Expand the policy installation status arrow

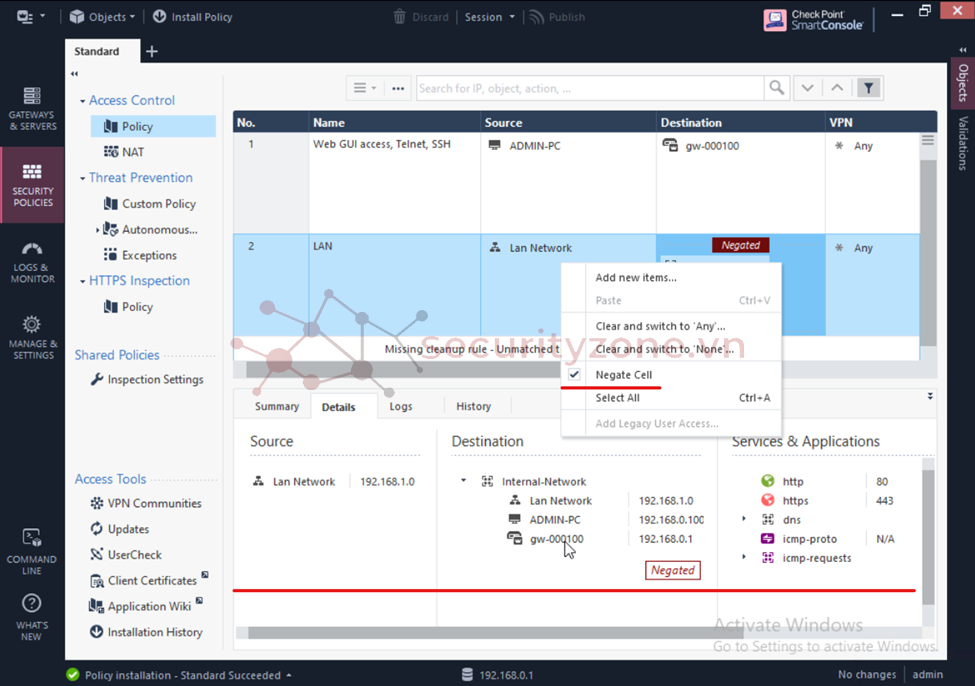pyautogui.click(x=289, y=675)
